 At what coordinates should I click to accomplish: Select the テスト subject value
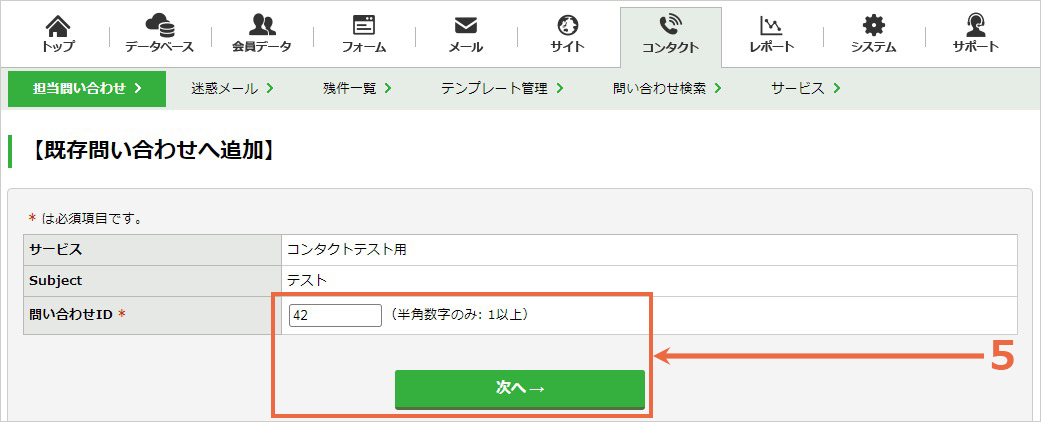click(307, 281)
